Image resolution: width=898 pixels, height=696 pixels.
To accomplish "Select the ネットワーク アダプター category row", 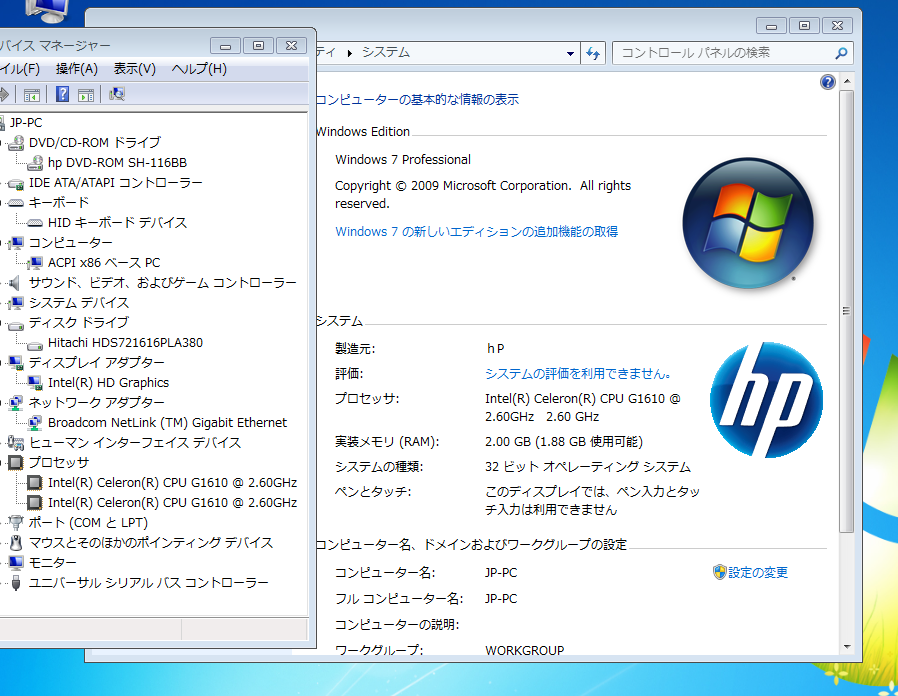I will click(96, 403).
